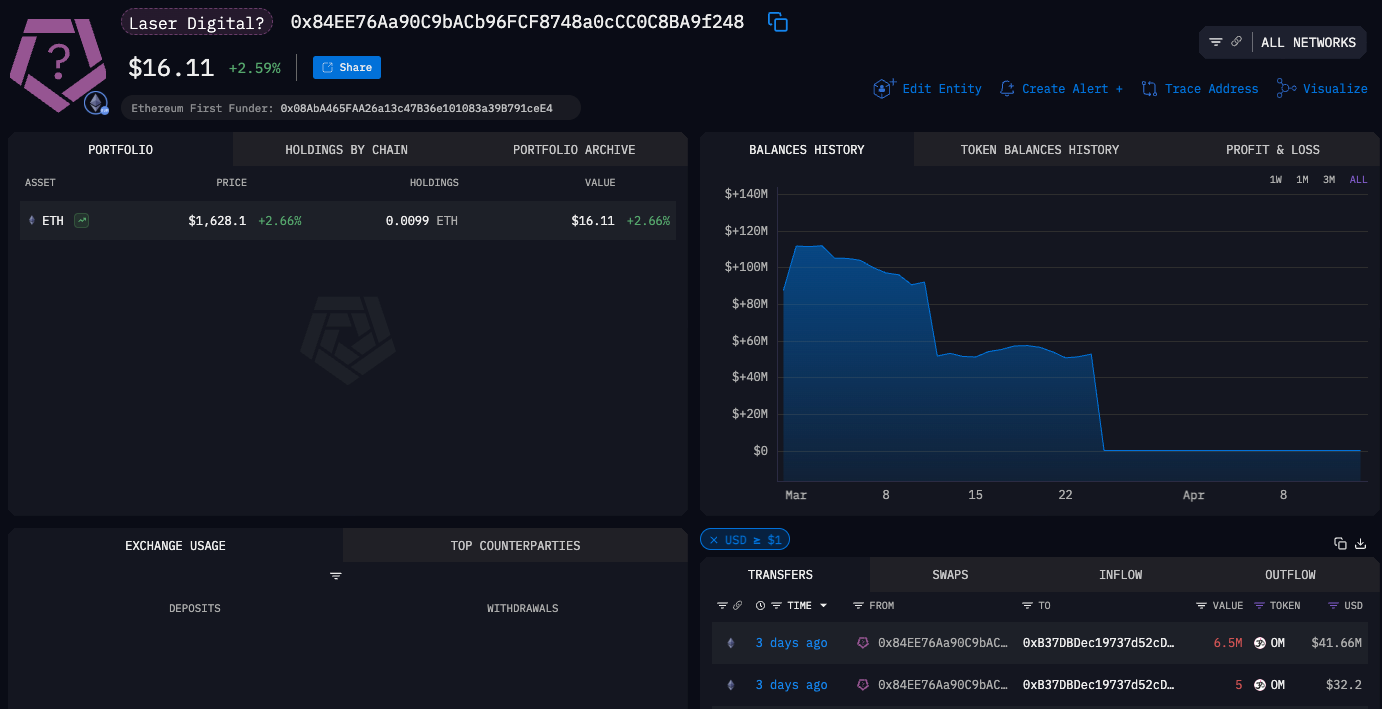
Task: Click the chain-link icon in the transfers header
Action: [x=737, y=605]
